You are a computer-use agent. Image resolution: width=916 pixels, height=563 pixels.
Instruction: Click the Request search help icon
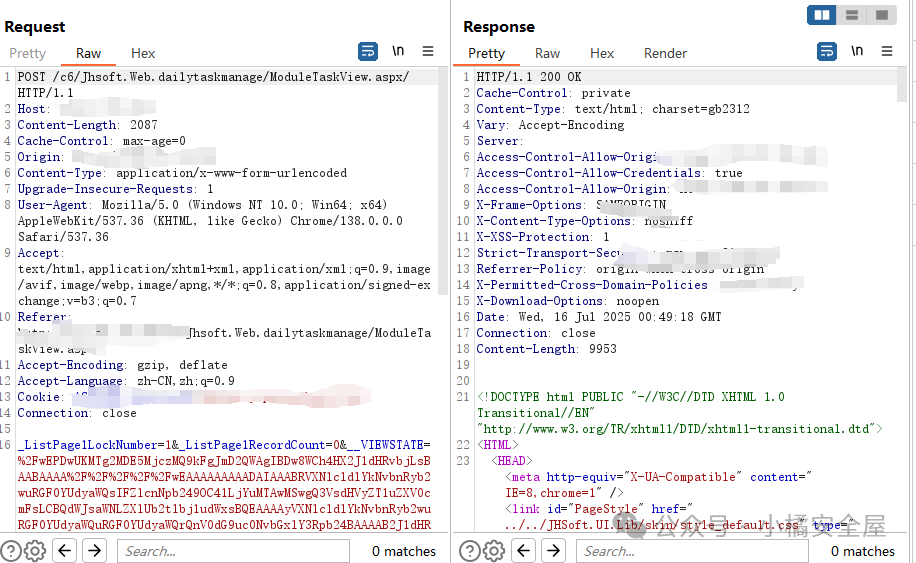10,550
